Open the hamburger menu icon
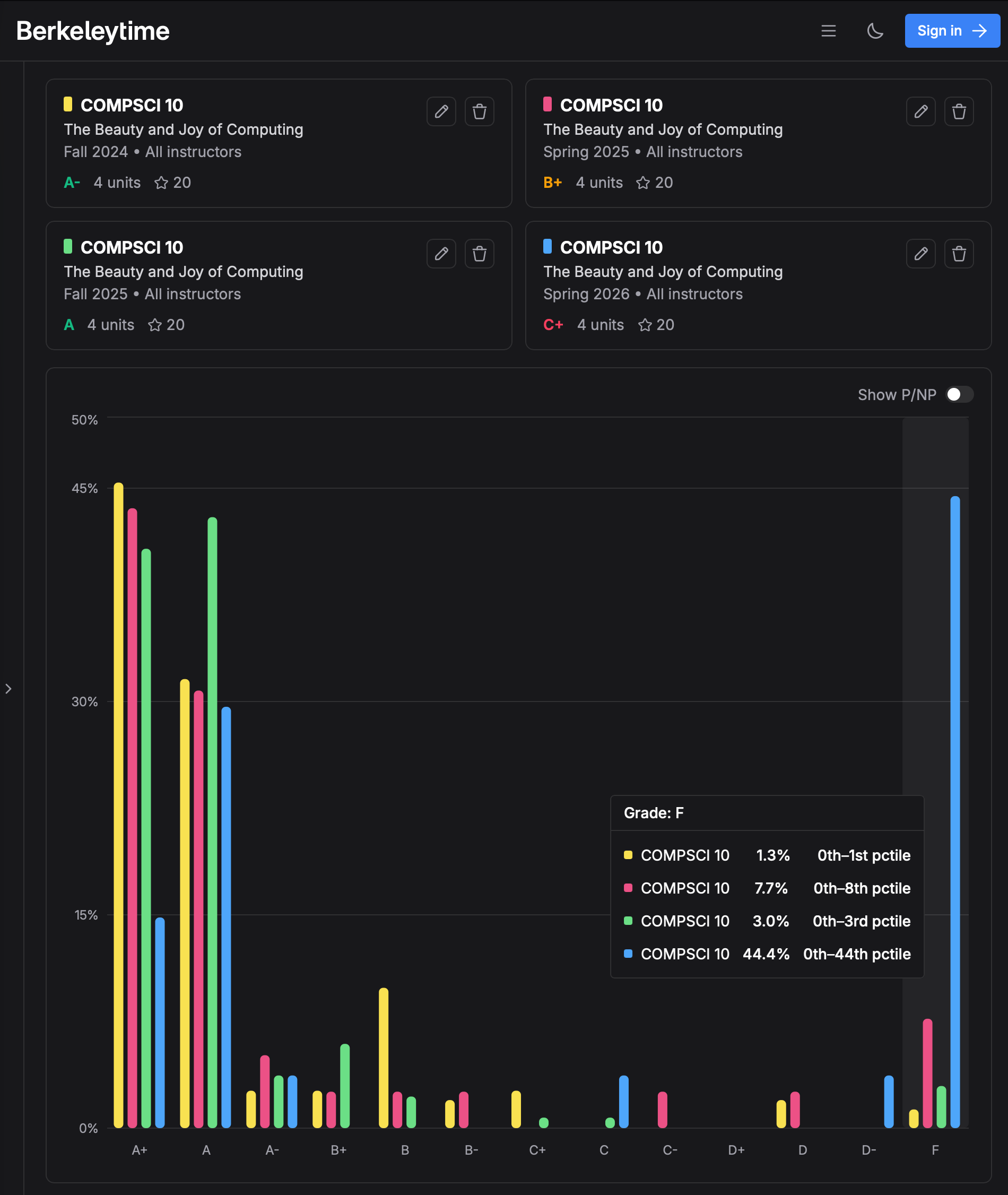Screen dimensions: 1008x1195 pos(828,31)
